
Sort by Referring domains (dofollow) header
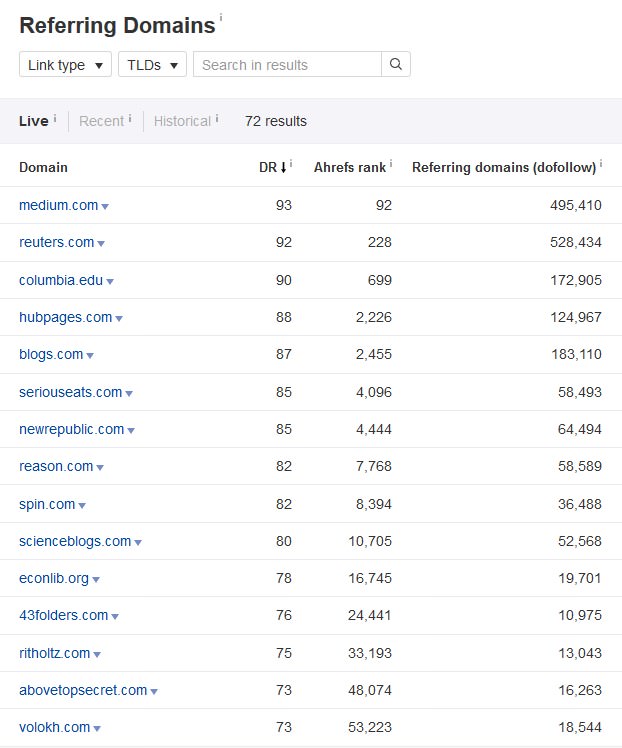point(504,167)
